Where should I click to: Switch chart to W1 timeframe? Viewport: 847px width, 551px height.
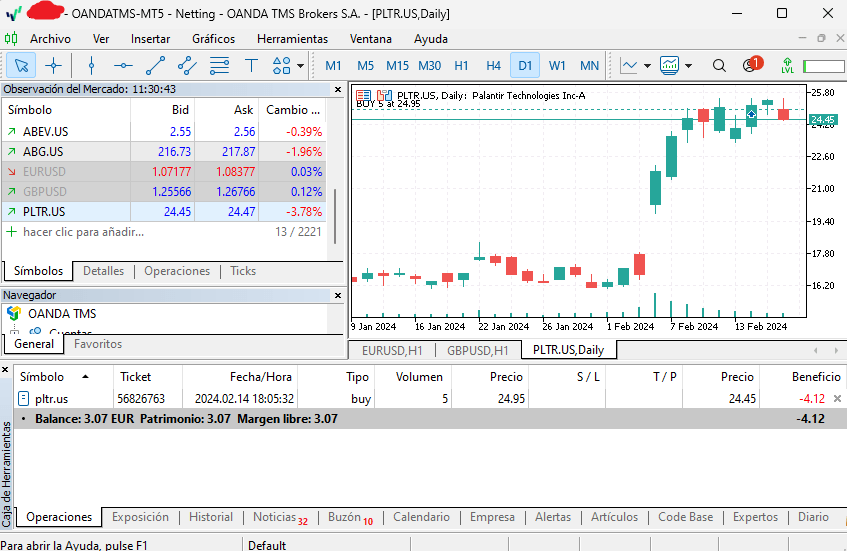coord(557,66)
